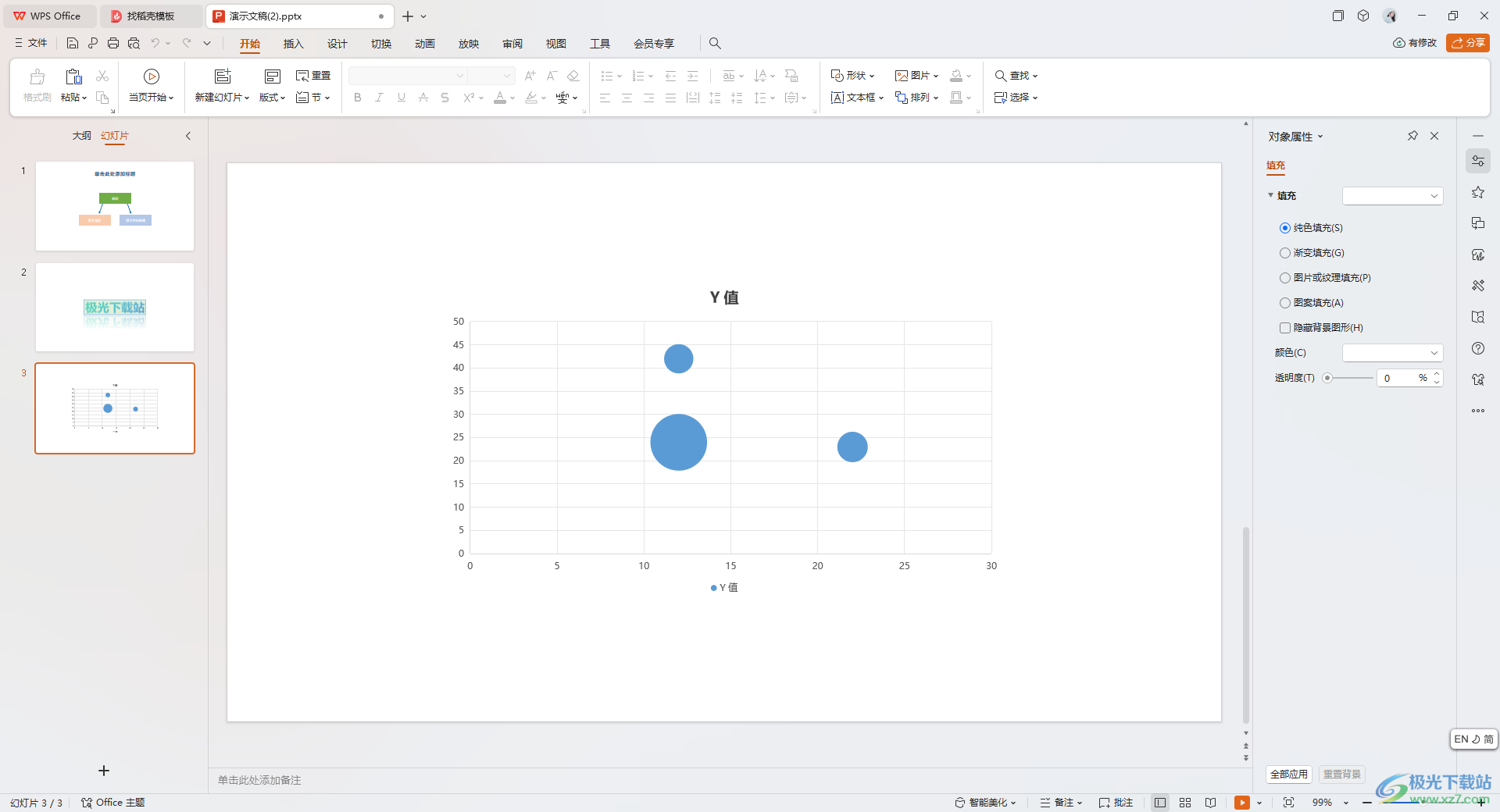Click the Increase font size icon
Screen dimensions: 1500x812
click(x=530, y=76)
